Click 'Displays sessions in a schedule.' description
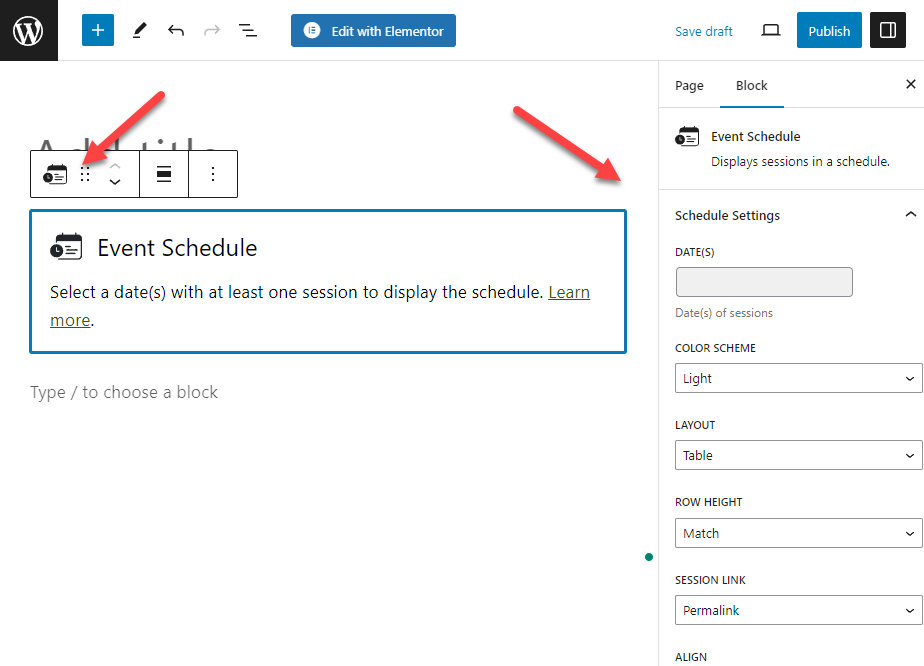The width and height of the screenshot is (924, 666). [800, 161]
